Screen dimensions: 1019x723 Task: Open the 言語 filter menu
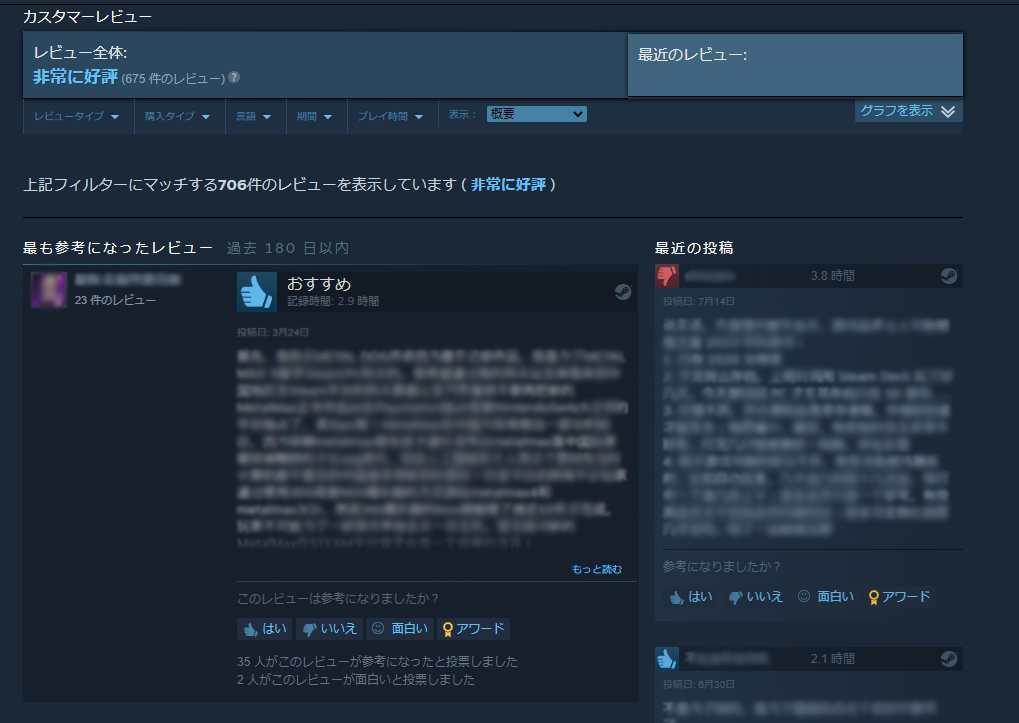point(255,116)
